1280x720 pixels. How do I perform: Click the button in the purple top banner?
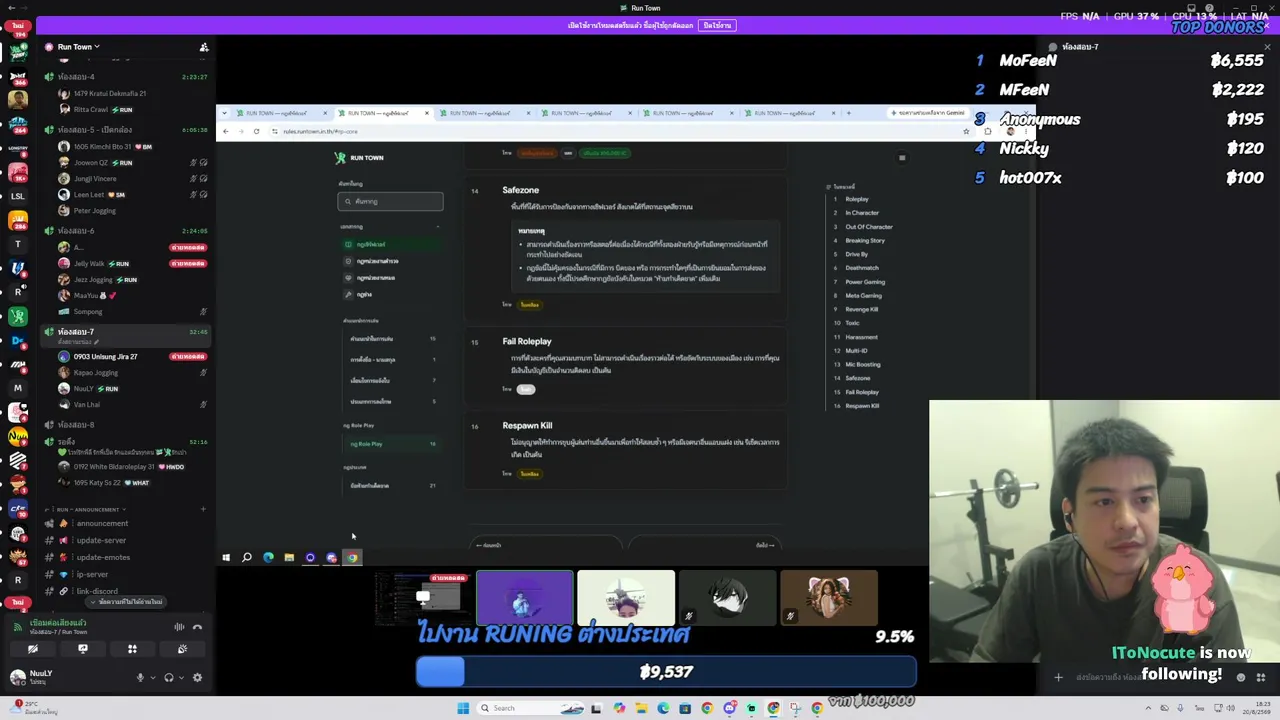(x=717, y=25)
